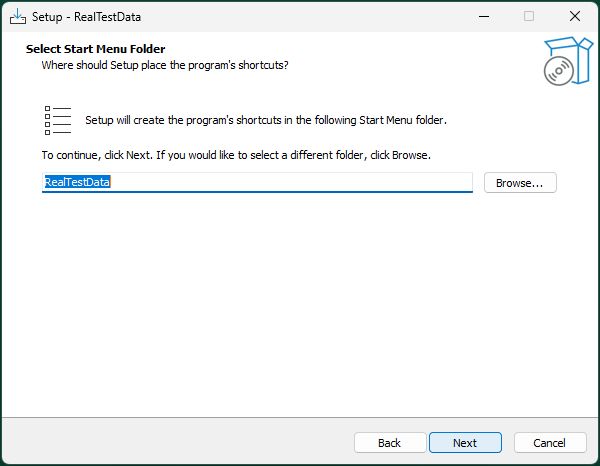Click the 'To continue, click Next' instruction text
600x466 pixels.
point(236,155)
